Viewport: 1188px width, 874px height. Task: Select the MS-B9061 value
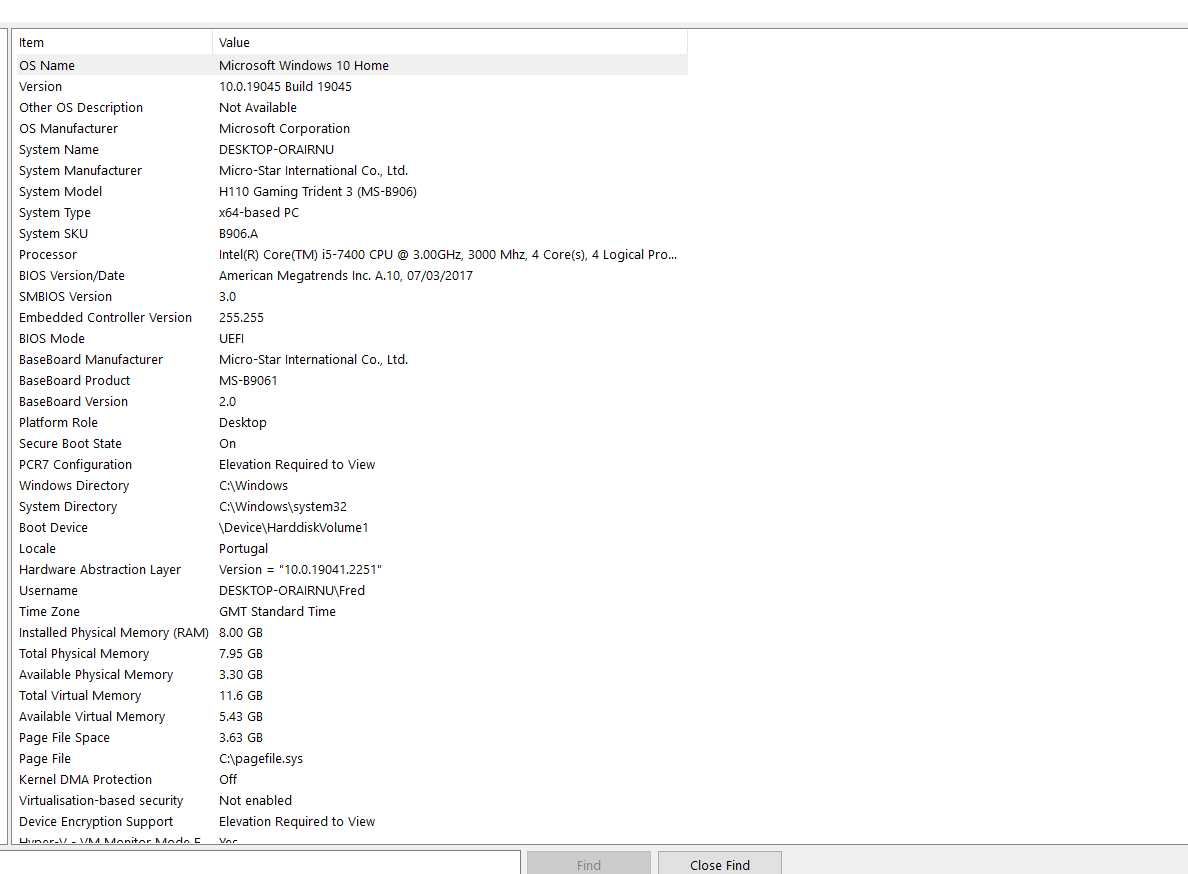(248, 380)
